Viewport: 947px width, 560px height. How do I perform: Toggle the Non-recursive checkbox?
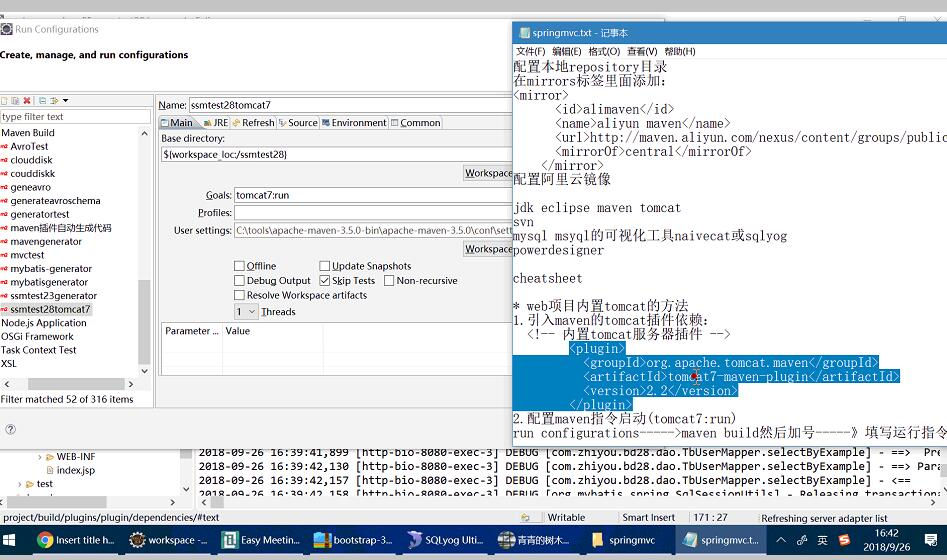pos(389,280)
